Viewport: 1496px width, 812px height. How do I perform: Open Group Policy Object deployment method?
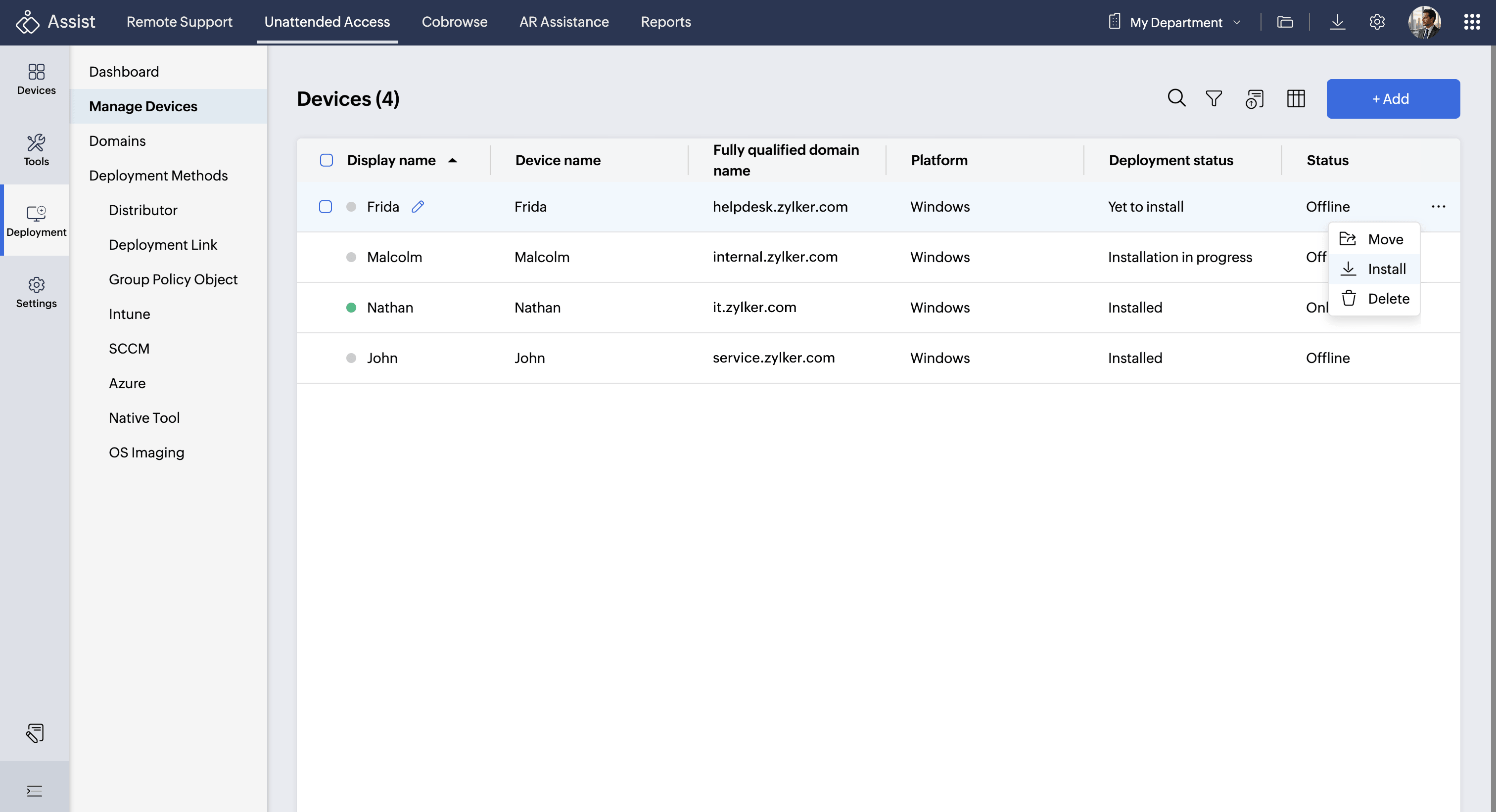[173, 279]
